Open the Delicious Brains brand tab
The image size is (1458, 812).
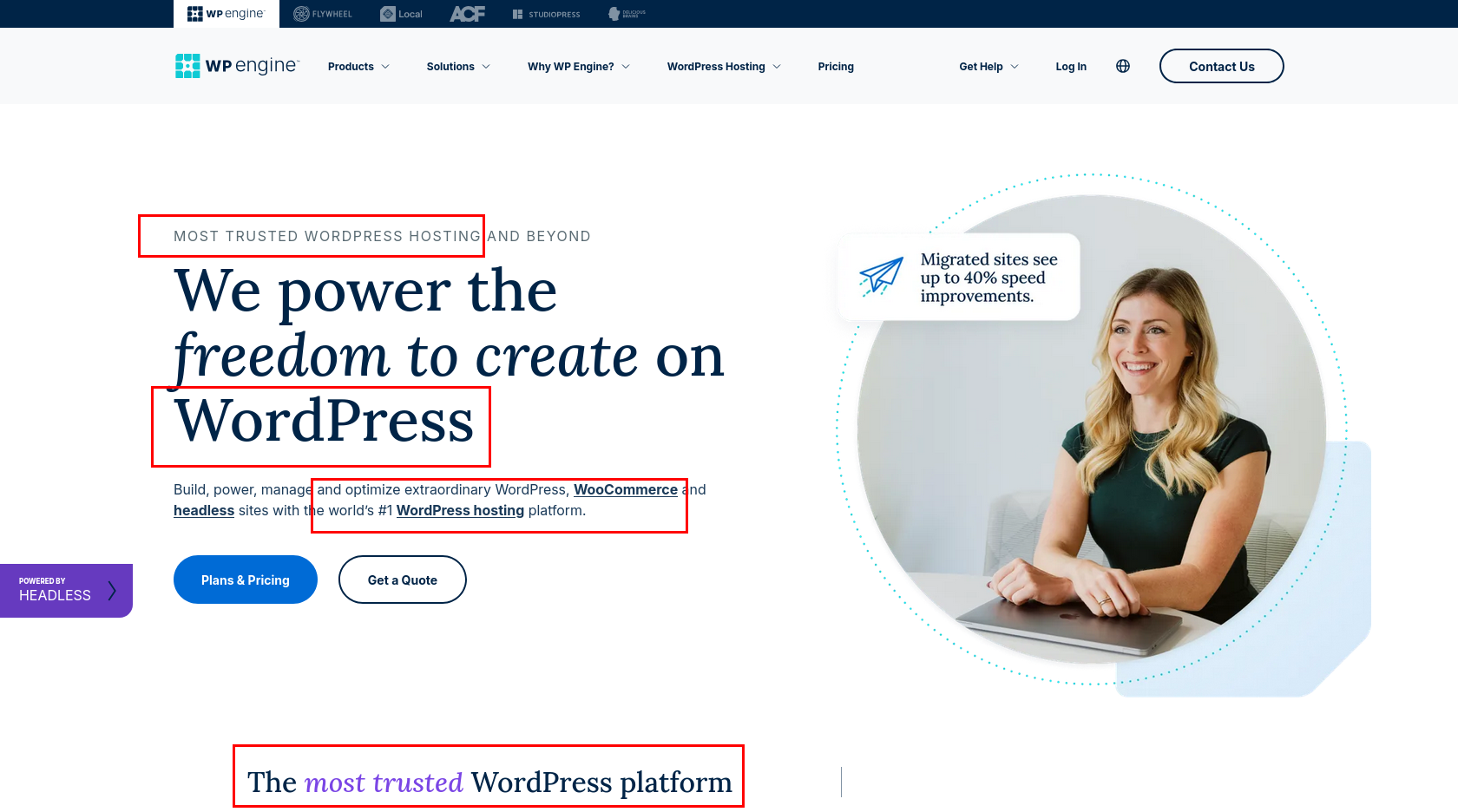627,14
